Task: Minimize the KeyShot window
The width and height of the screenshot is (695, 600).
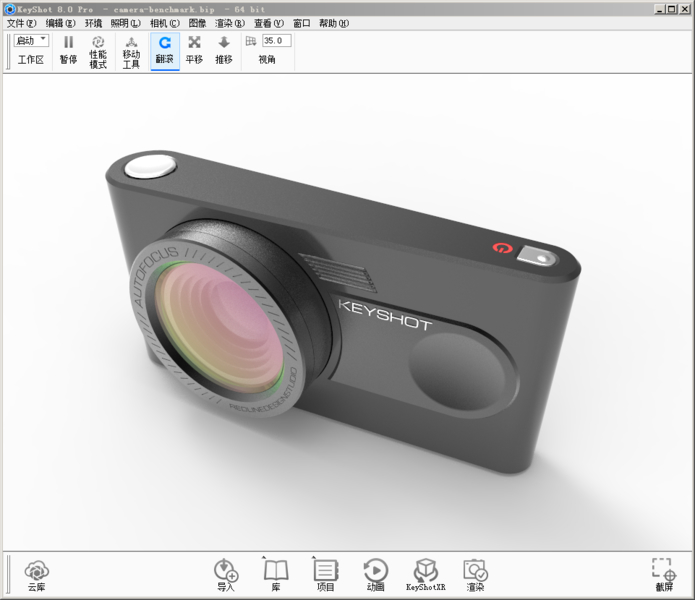Action: [660, 9]
